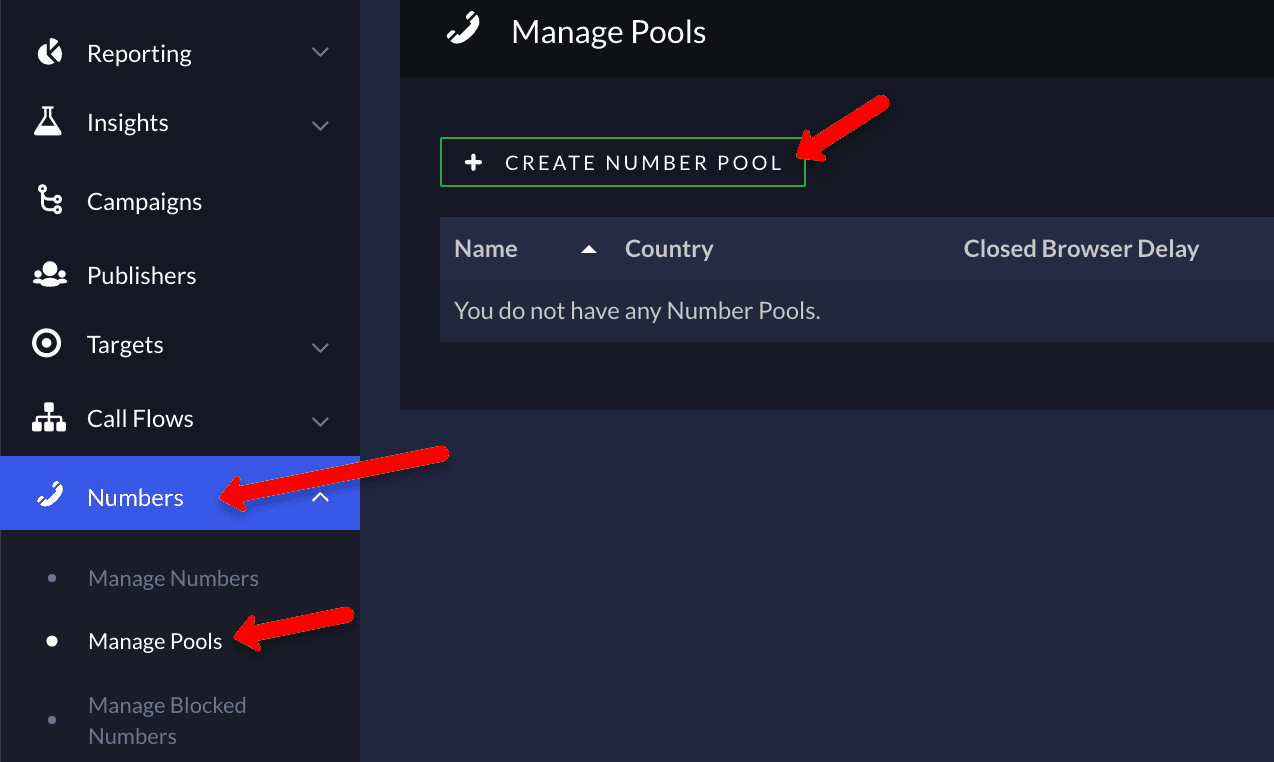Click the Campaigns branch icon
1274x762 pixels.
[49, 200]
